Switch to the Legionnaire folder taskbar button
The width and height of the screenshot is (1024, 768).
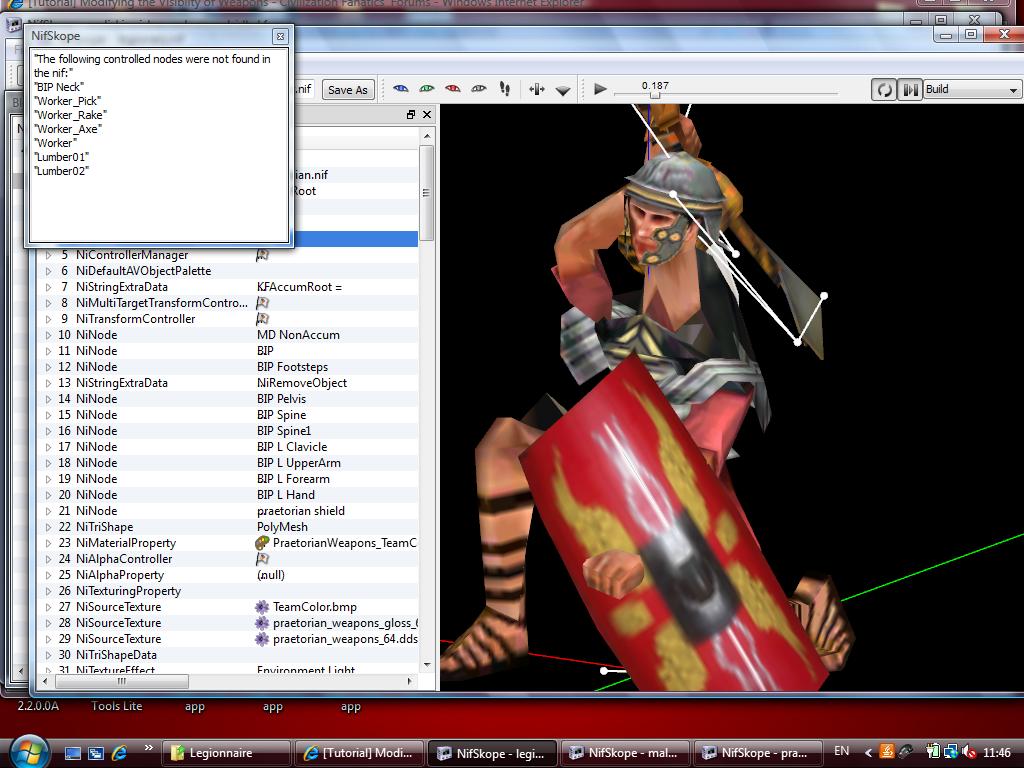point(226,753)
